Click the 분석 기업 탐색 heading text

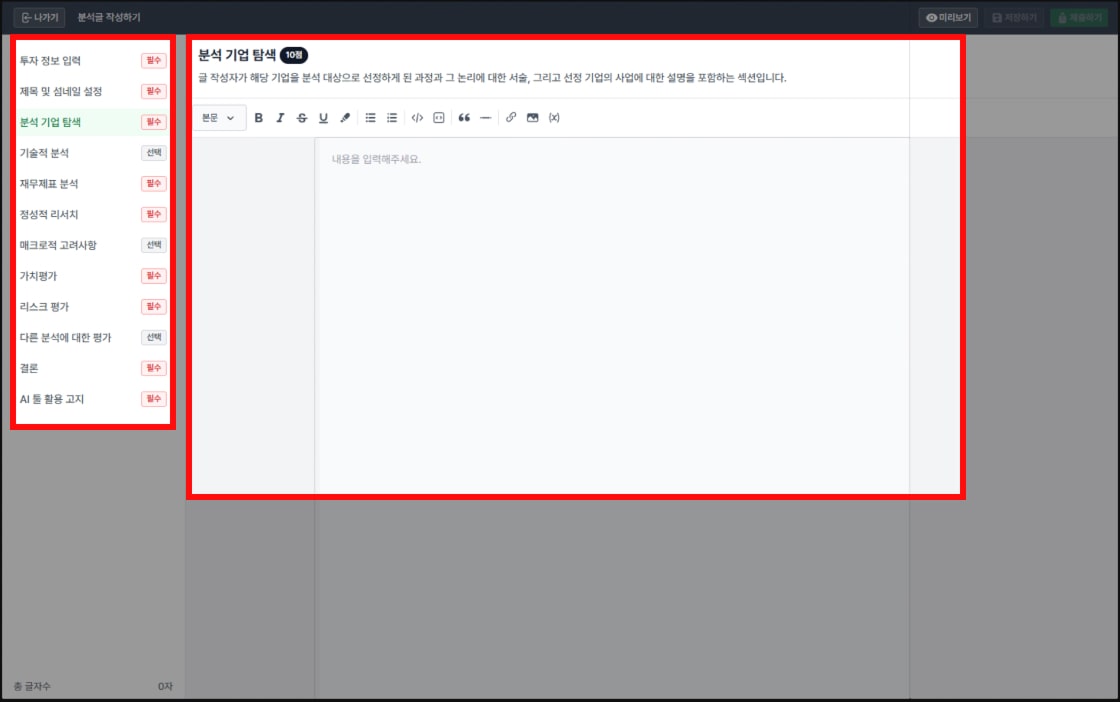pyautogui.click(x=236, y=55)
